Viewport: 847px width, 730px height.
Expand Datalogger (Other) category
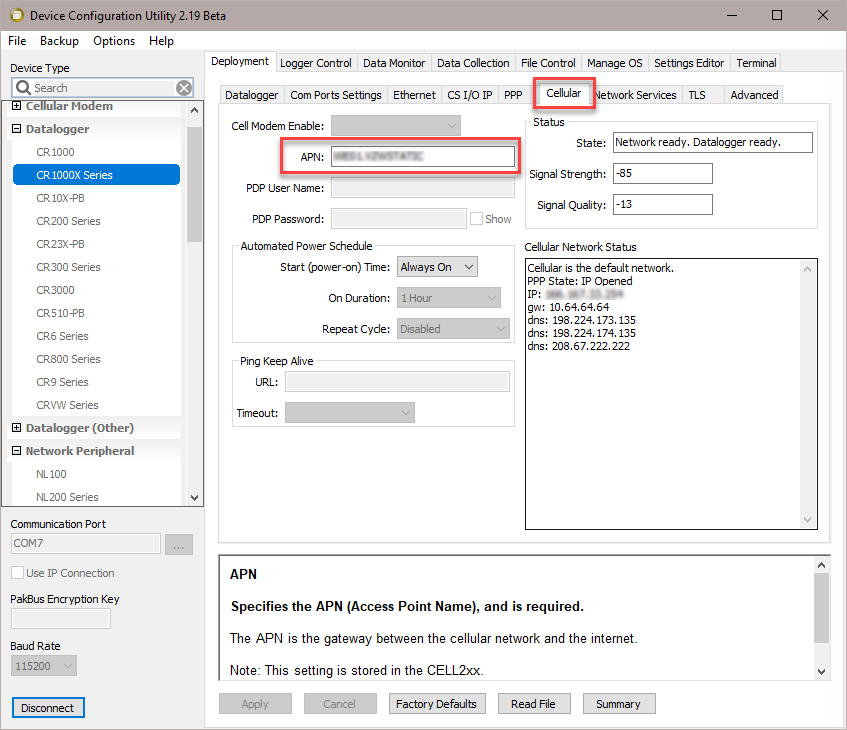(x=17, y=428)
